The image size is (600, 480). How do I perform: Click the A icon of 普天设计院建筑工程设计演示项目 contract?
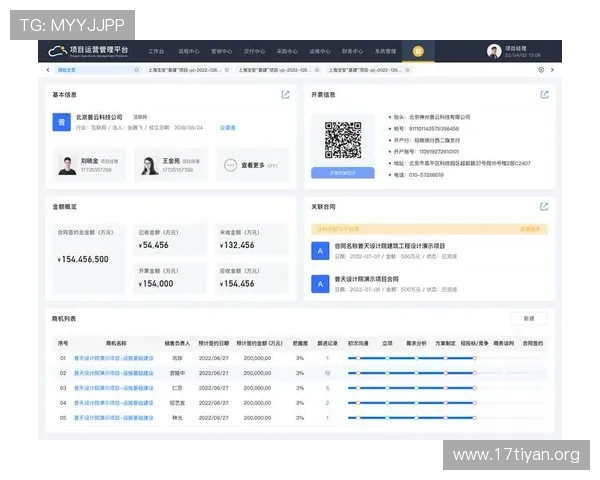pos(320,251)
